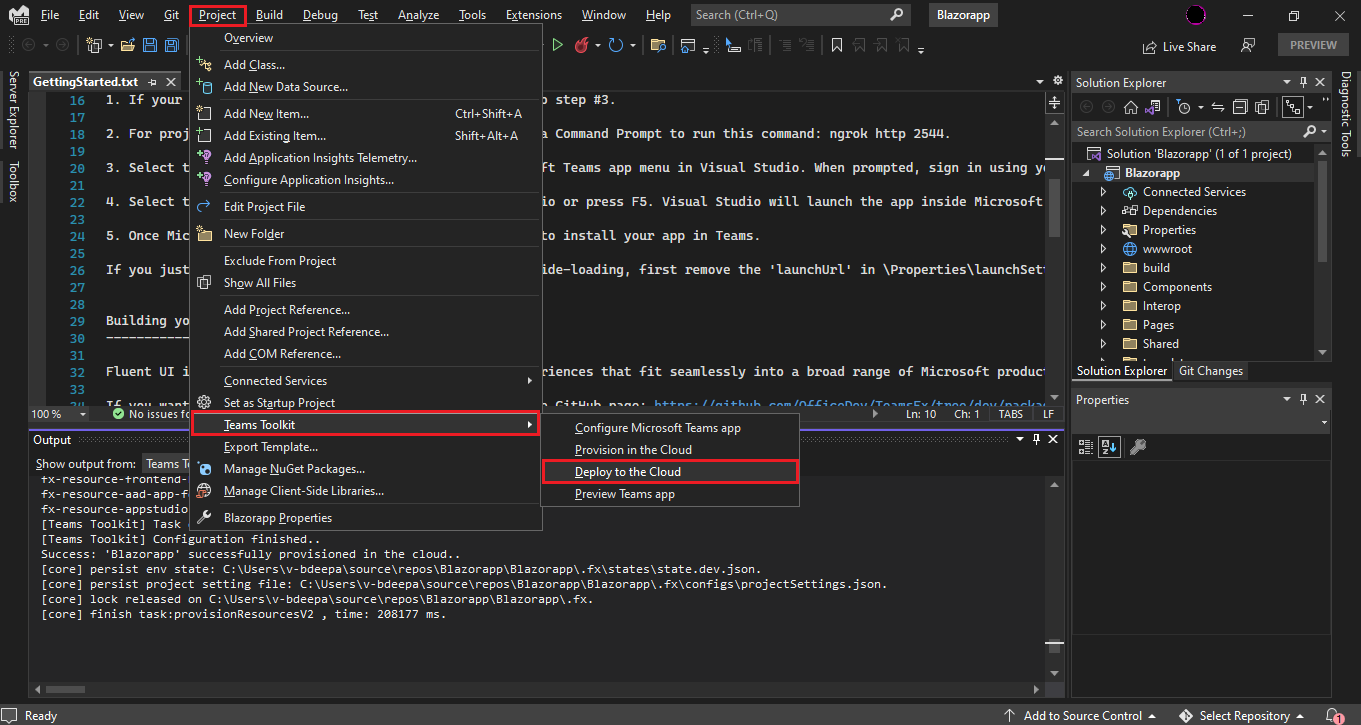Select Provision in the Cloud
Screen dimensions: 1361x725
point(670,450)
